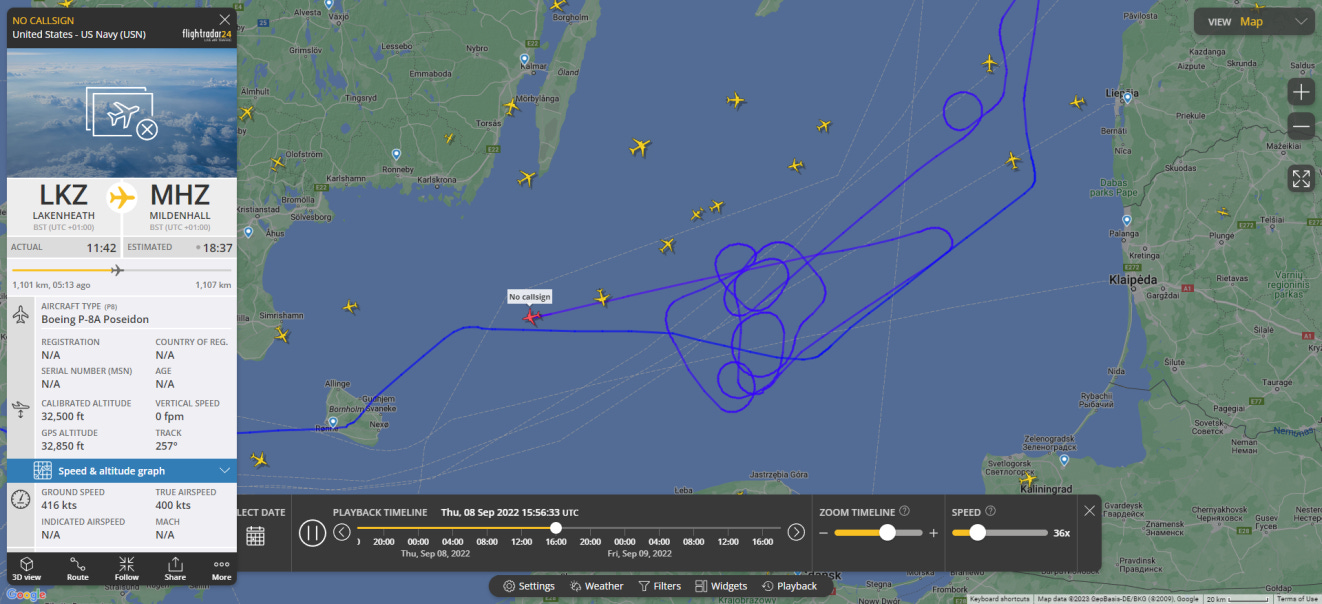The height and width of the screenshot is (604, 1322).
Task: Open the 3D view of the aircraft
Action: [27, 568]
